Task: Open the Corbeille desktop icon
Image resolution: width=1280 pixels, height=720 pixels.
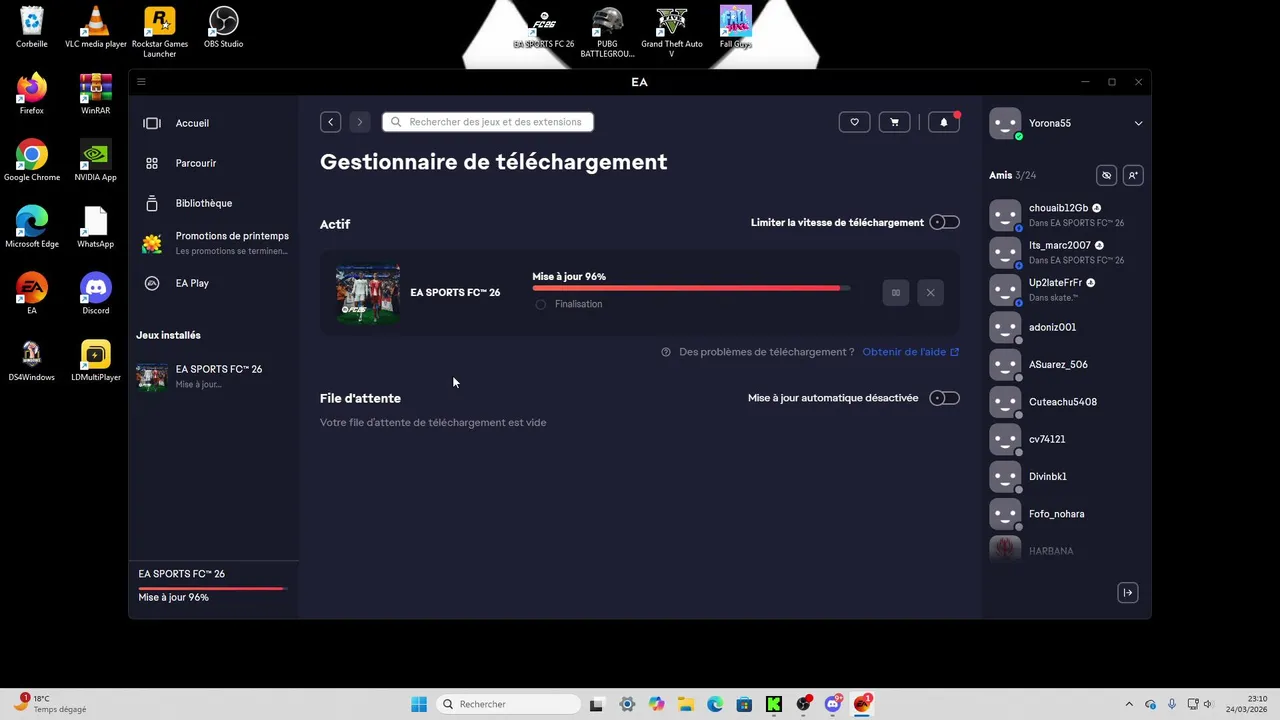Action: tap(32, 27)
